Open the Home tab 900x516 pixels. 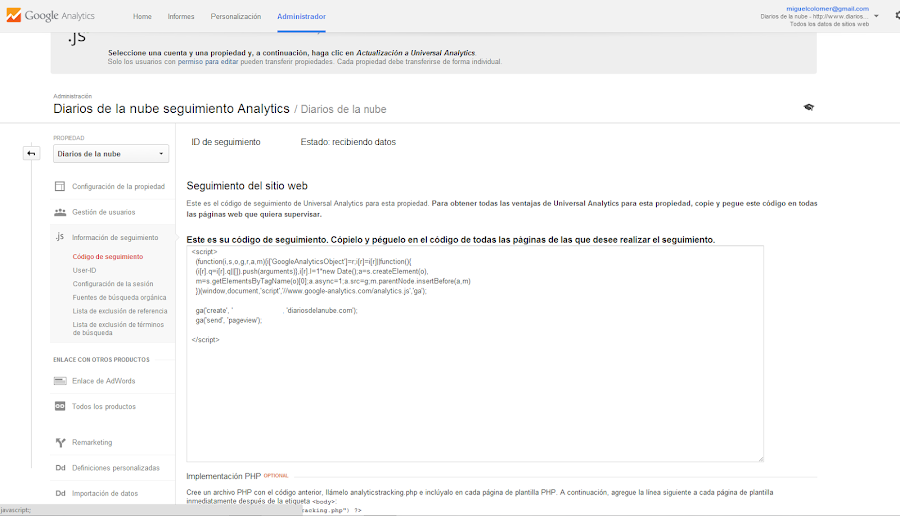(142, 17)
